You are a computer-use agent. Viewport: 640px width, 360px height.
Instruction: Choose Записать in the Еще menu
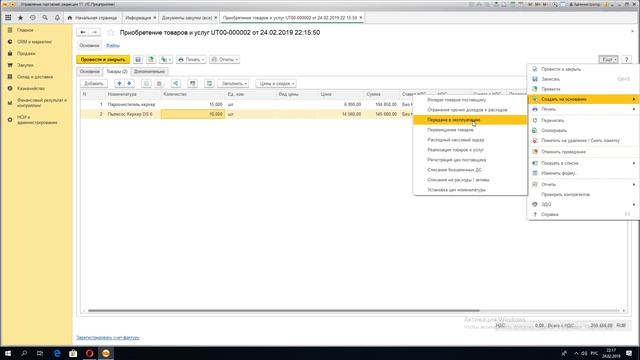pos(583,79)
